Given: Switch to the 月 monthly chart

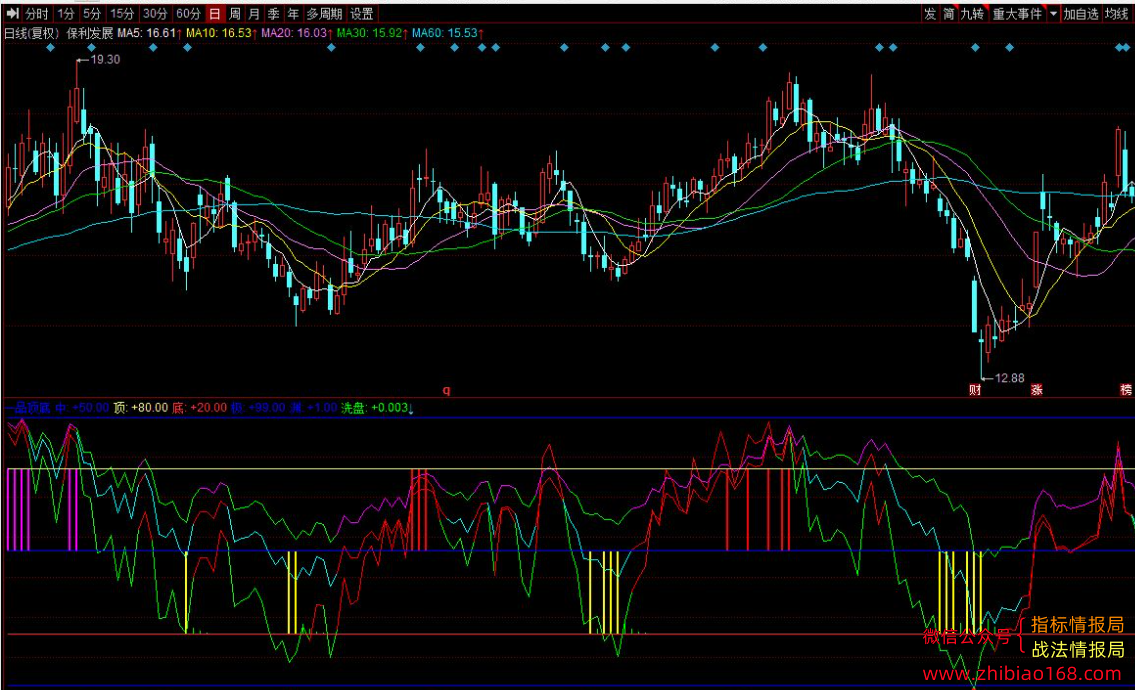Looking at the screenshot, I should pyautogui.click(x=254, y=14).
